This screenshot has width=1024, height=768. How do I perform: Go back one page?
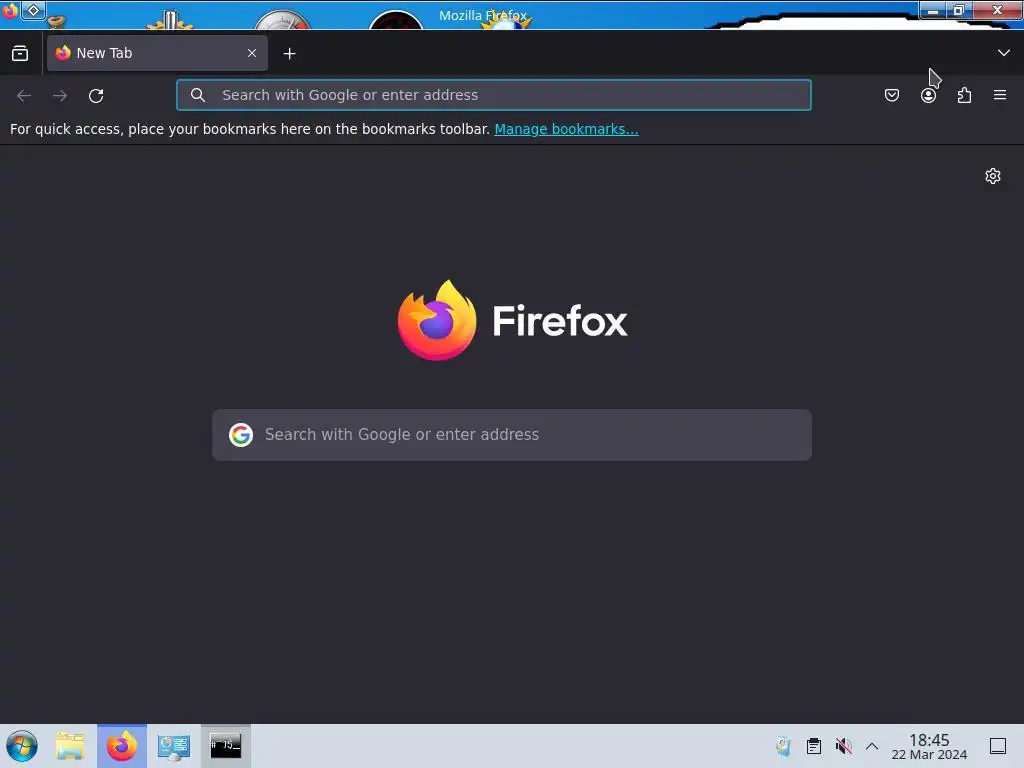(x=24, y=95)
